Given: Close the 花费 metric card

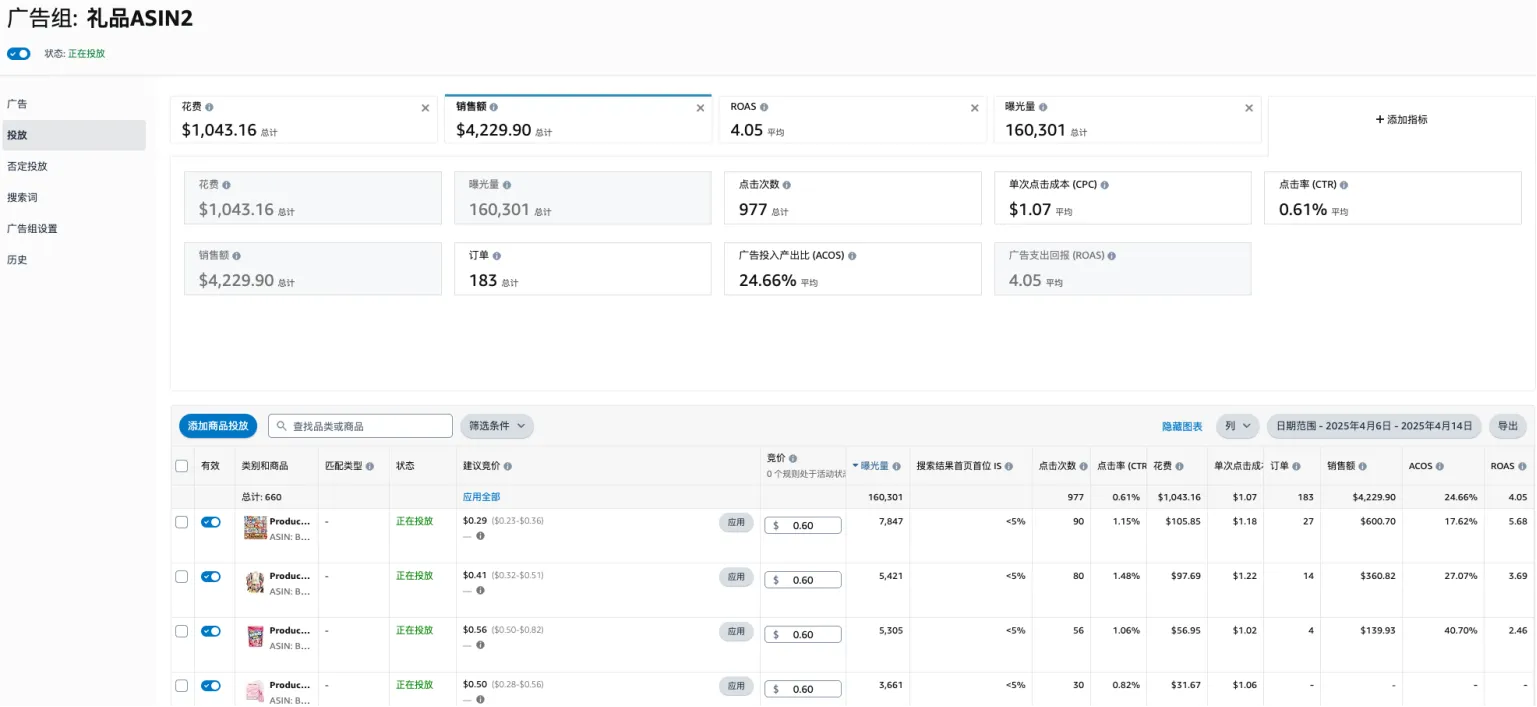Looking at the screenshot, I should 425,108.
